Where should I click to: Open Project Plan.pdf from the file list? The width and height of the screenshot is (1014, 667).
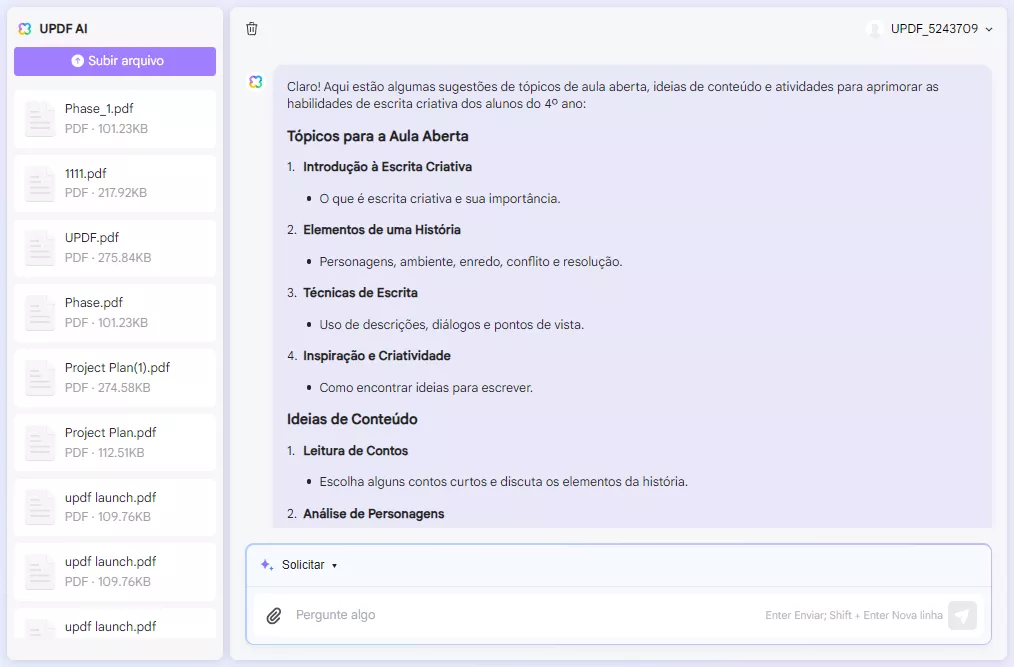114,441
